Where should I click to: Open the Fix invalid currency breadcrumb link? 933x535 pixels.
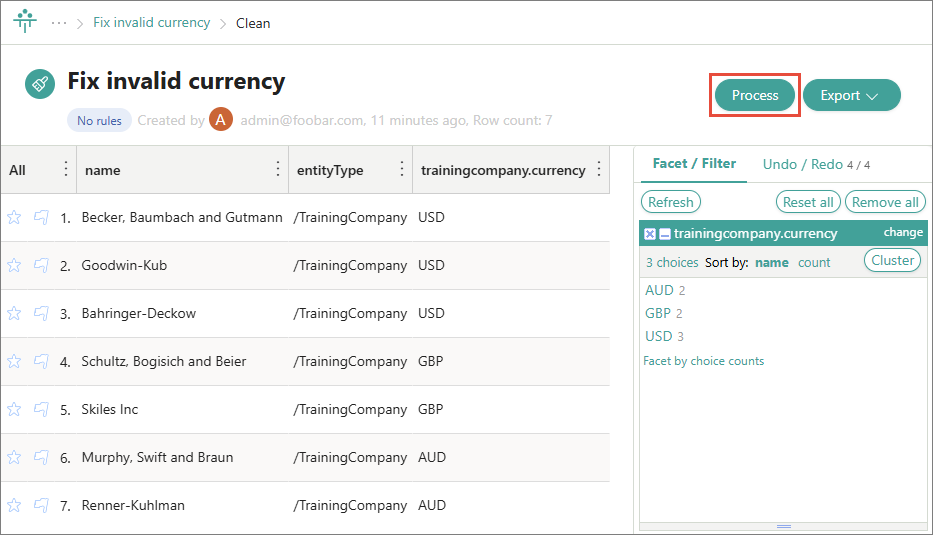coord(151,23)
